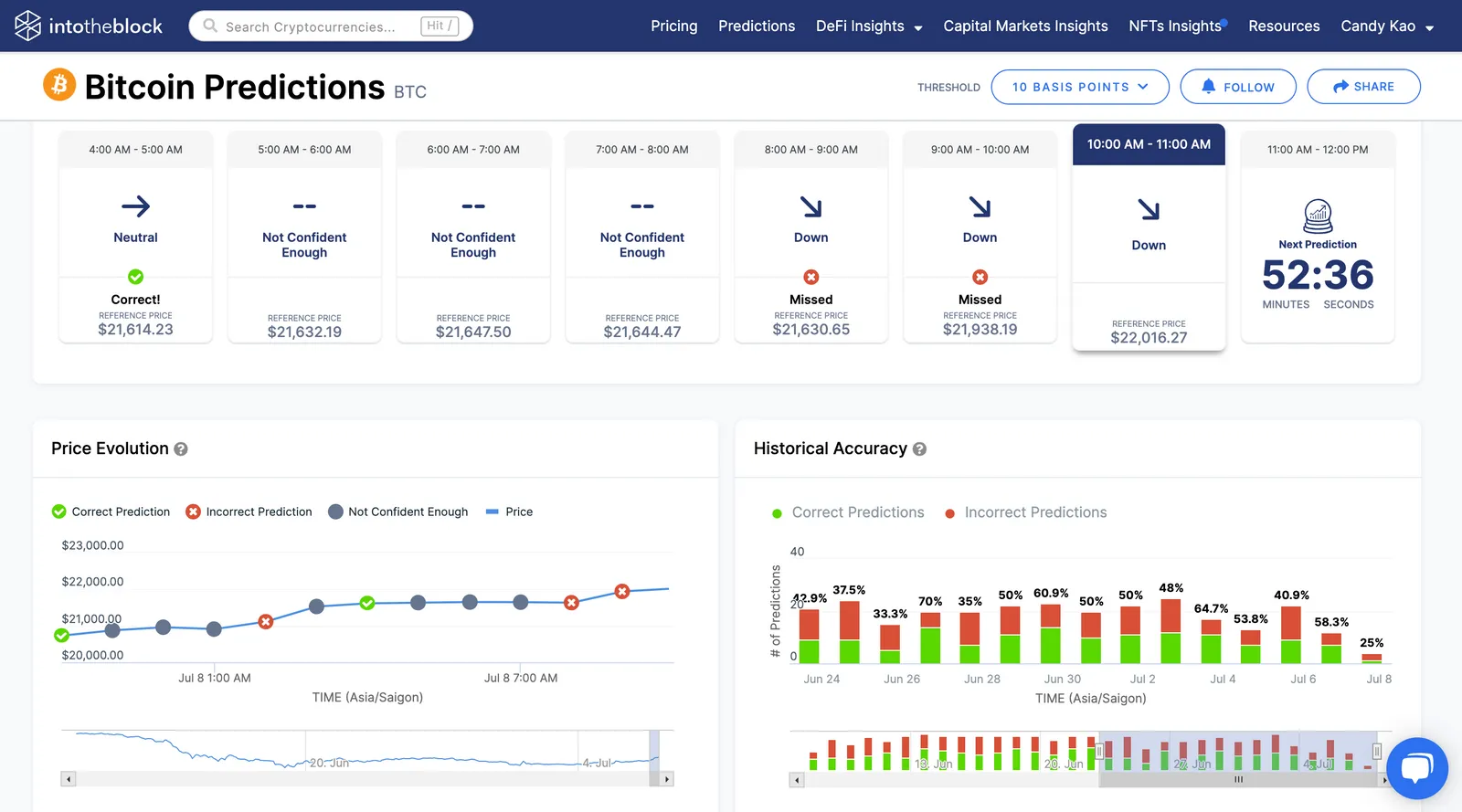
Task: Click the dash icon in 7:00 AM - 8:00 AM card
Action: [642, 206]
